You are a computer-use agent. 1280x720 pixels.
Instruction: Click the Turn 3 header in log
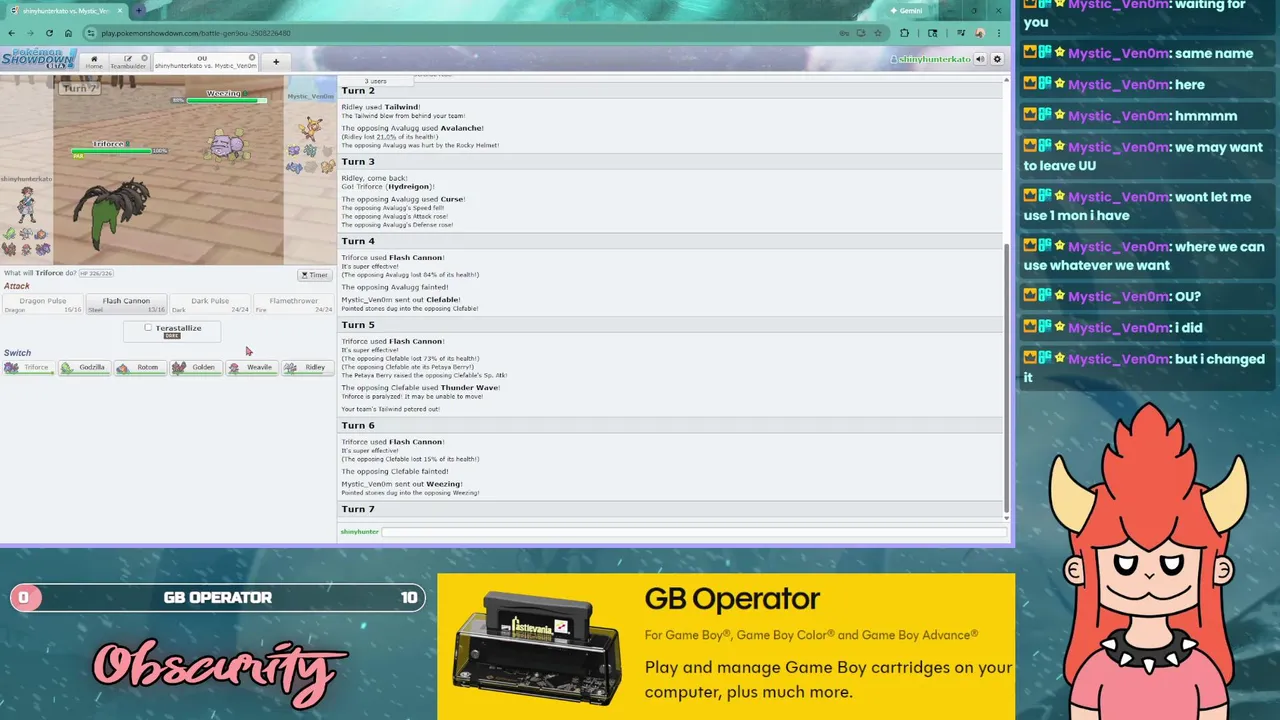(358, 161)
